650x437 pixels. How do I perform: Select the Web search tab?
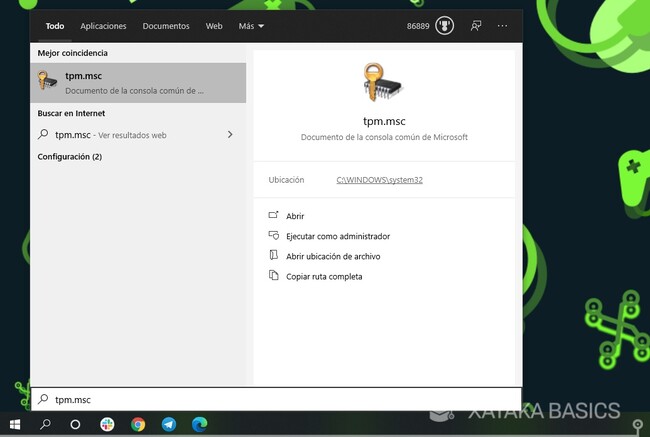click(214, 26)
